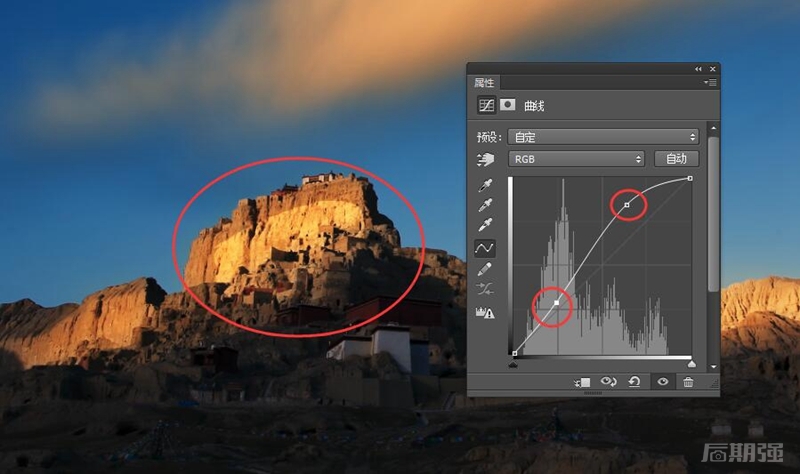Image resolution: width=800 pixels, height=474 pixels.
Task: Click histogram clipping warning icon
Action: pos(485,312)
